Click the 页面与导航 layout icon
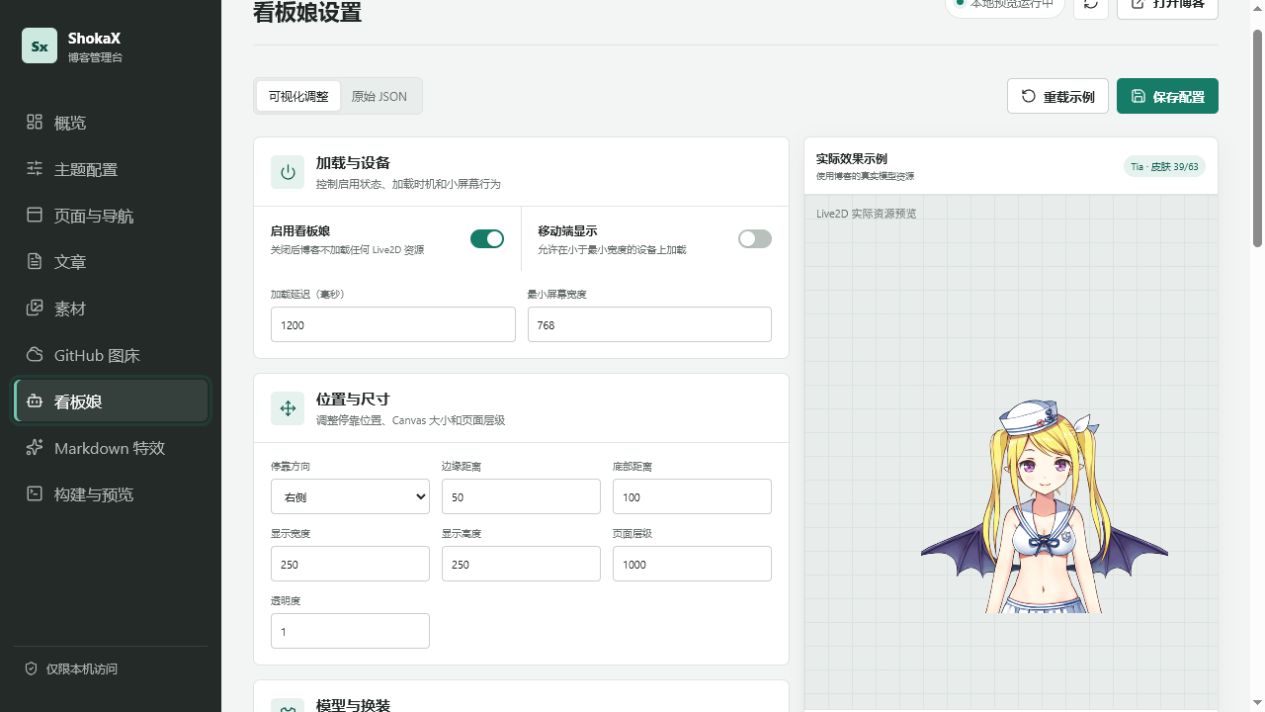 [x=35, y=215]
